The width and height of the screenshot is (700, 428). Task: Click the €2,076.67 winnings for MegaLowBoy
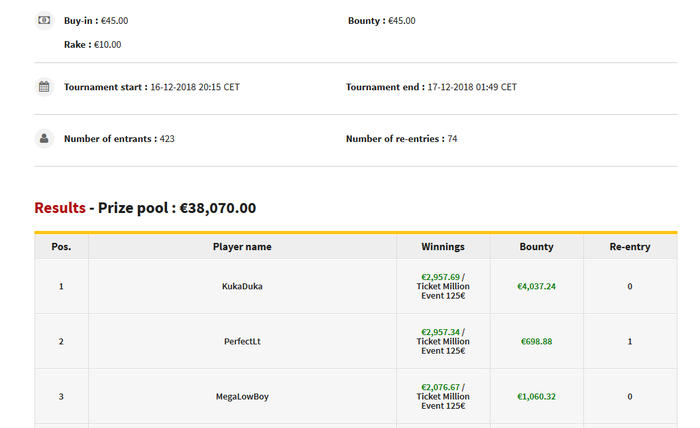coord(440,387)
